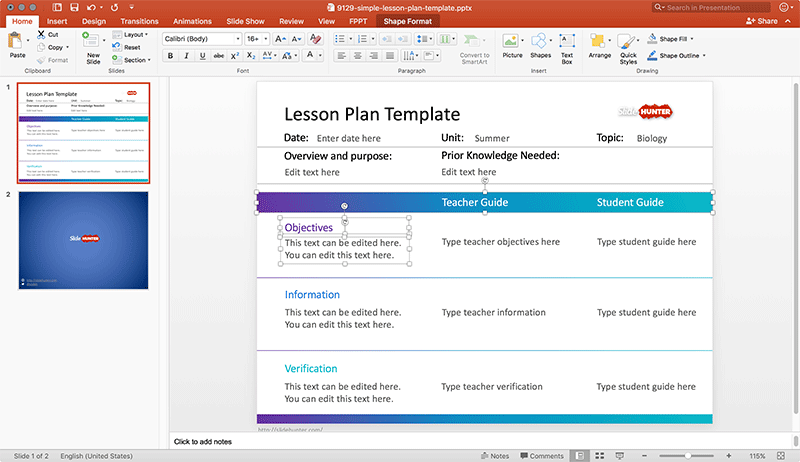
Task: Toggle underline formatting
Action: tap(203, 56)
